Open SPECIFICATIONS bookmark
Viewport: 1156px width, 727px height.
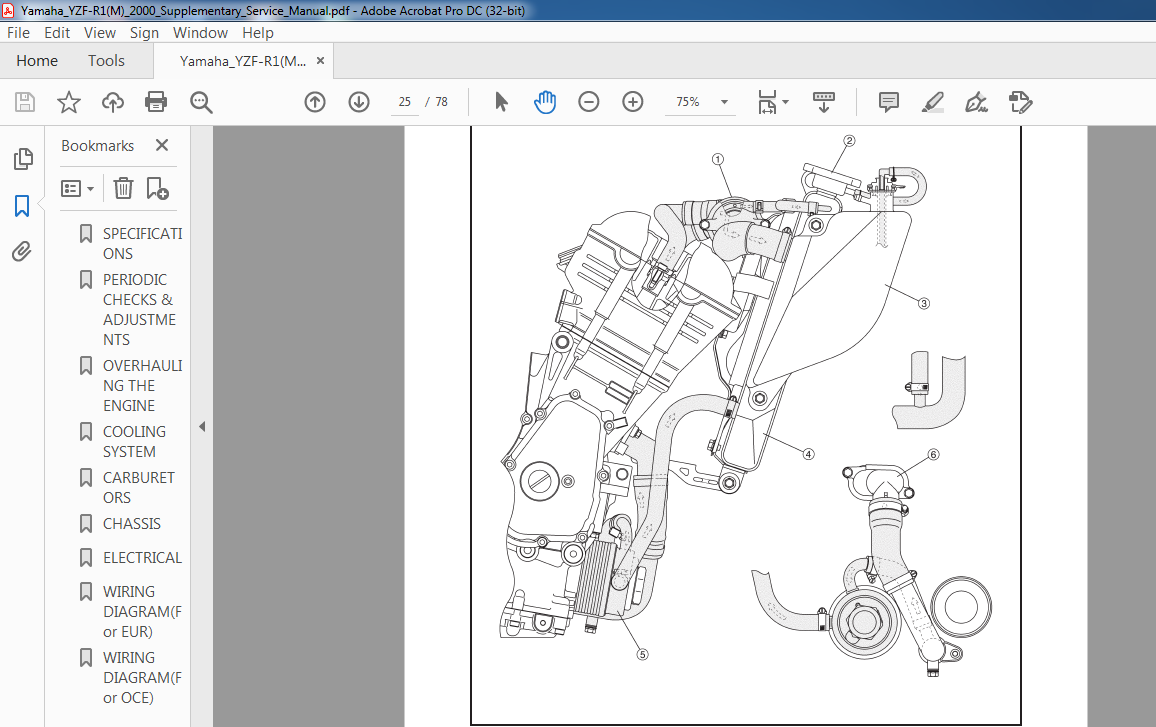pos(142,243)
